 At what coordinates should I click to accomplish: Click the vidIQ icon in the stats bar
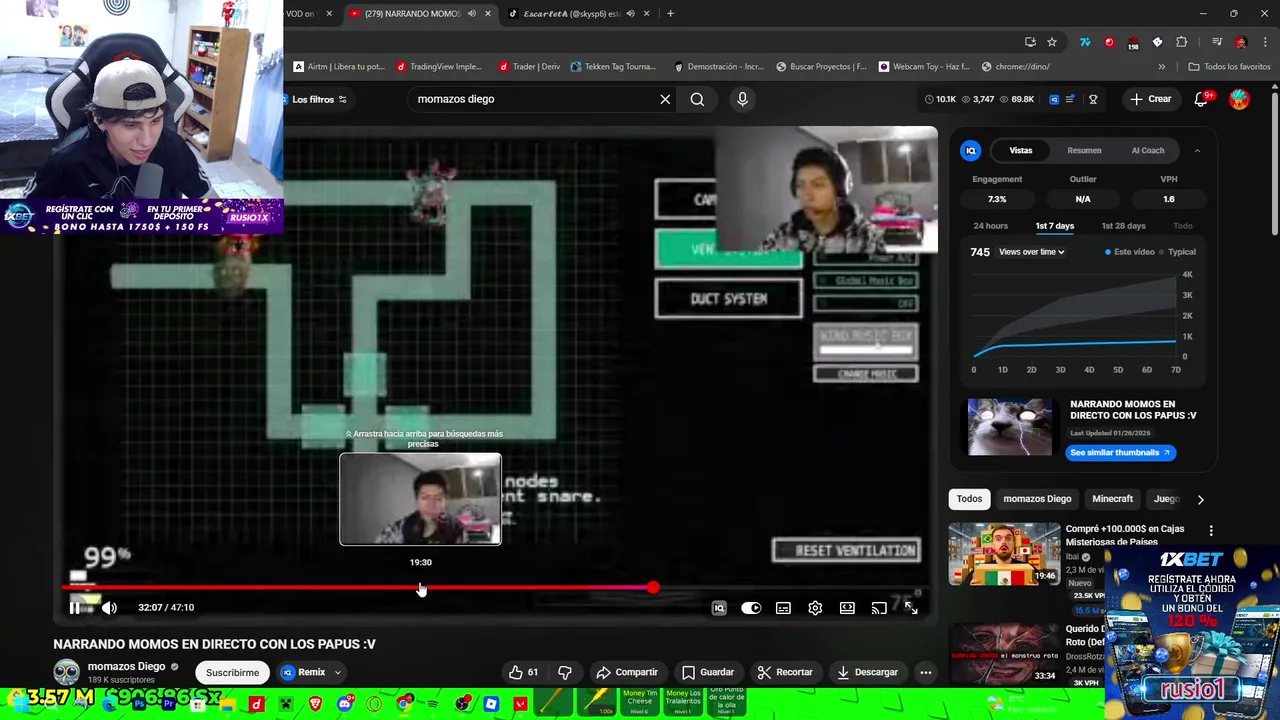pyautogui.click(x=1054, y=99)
